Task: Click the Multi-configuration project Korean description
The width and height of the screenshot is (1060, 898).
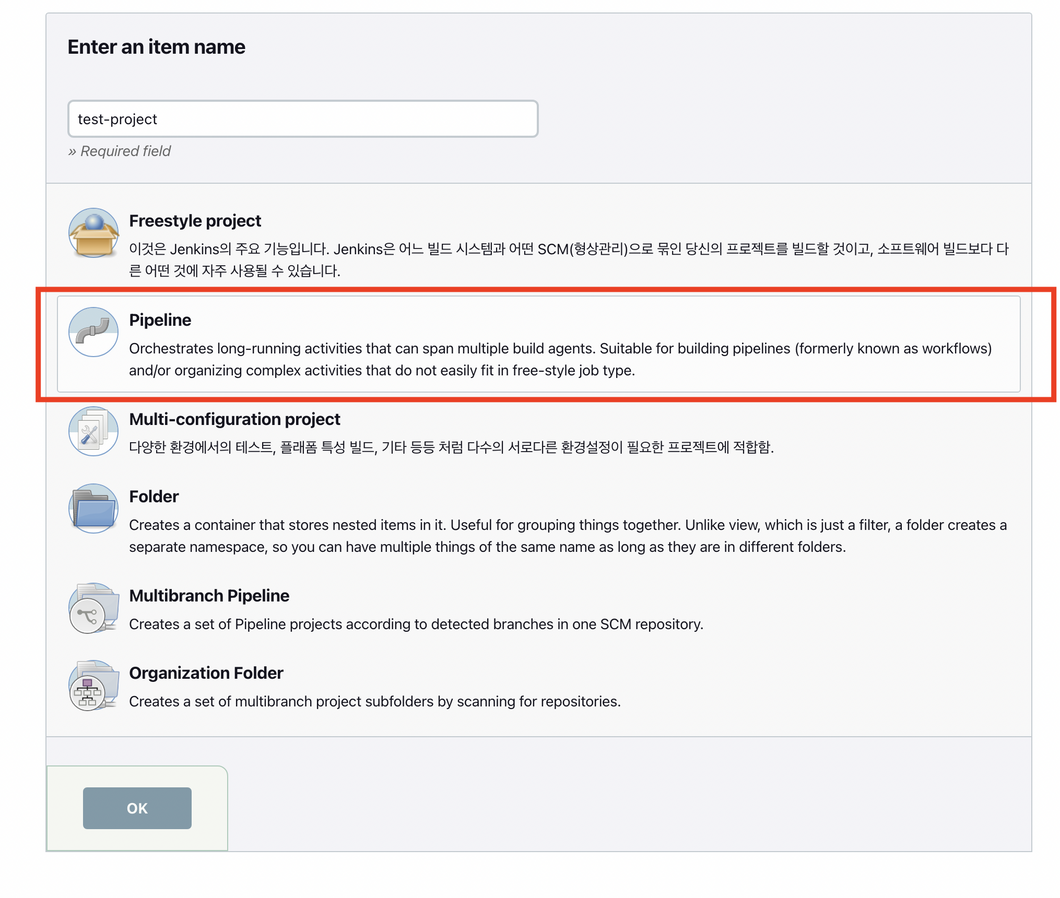Action: pos(452,447)
